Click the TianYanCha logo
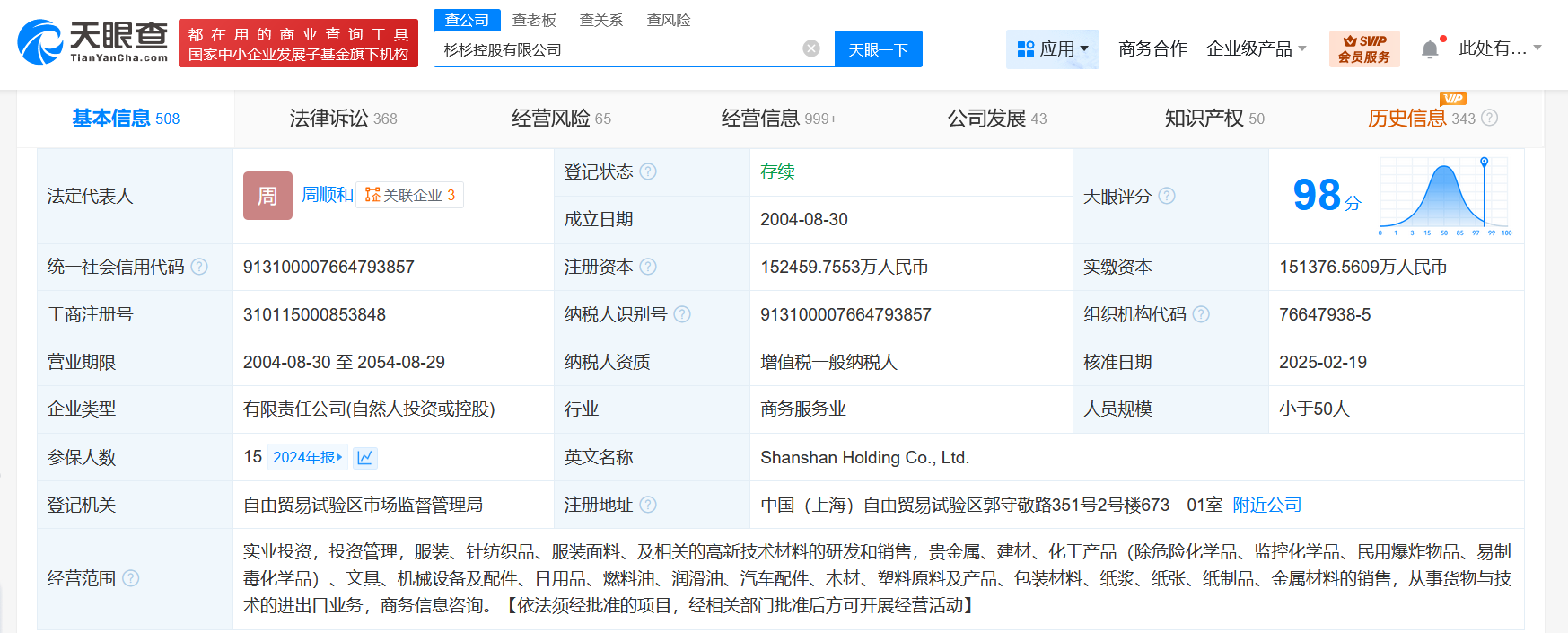1568x633 pixels. (93, 42)
